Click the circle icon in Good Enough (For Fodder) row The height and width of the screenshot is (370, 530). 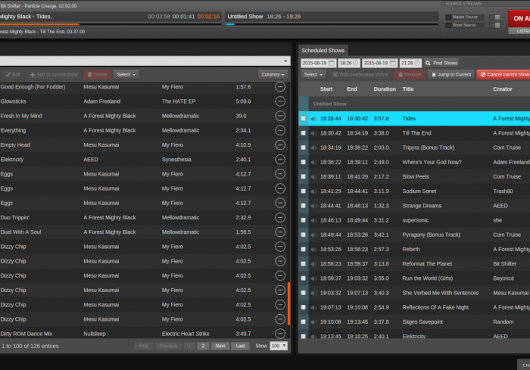tap(280, 87)
